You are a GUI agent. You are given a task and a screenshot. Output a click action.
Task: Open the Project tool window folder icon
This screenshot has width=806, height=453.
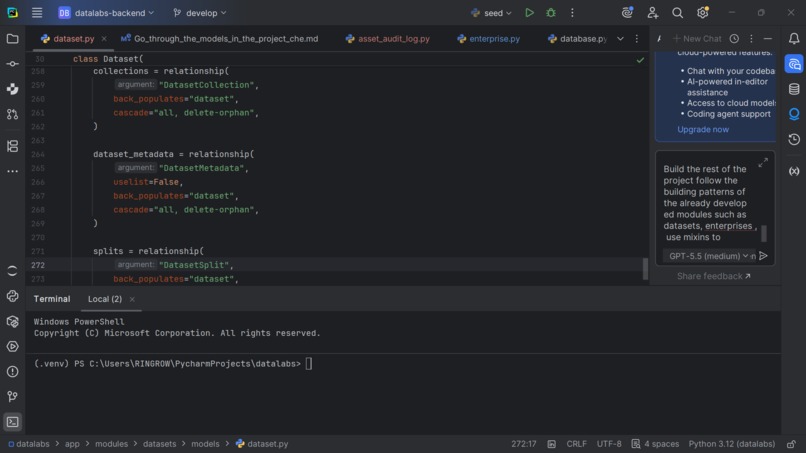point(12,39)
